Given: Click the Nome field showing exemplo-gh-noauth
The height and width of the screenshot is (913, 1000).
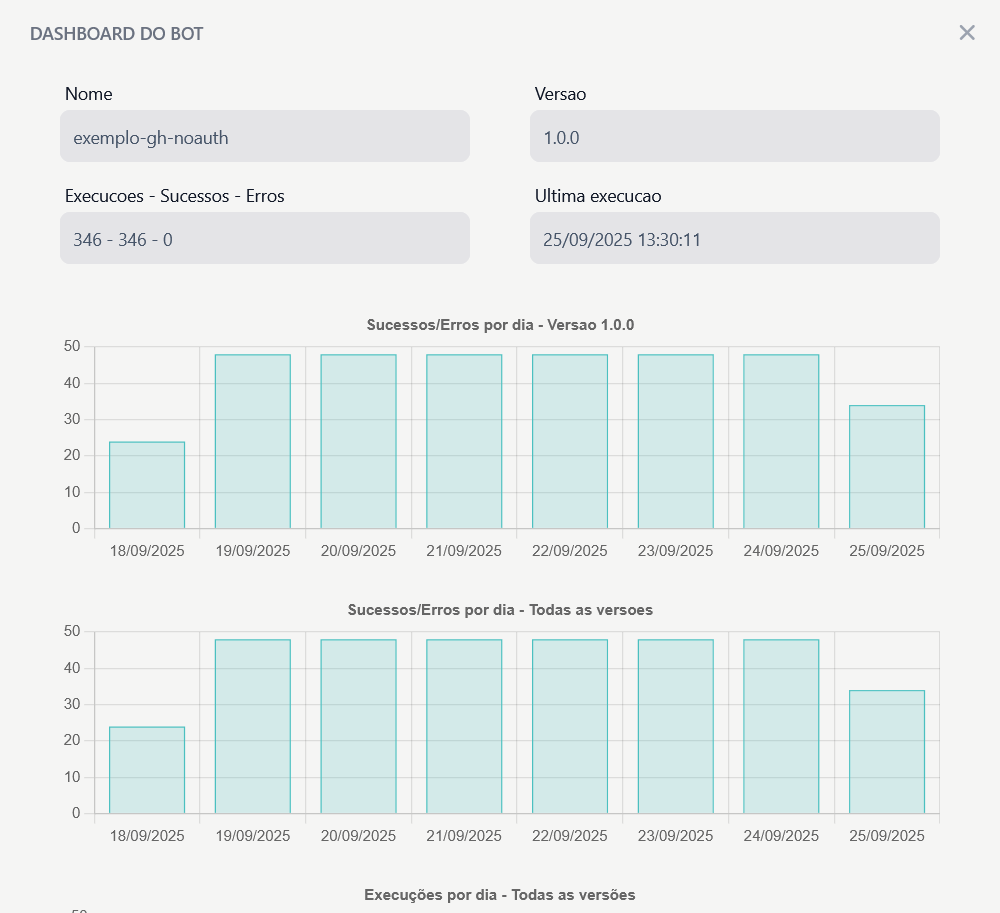Looking at the screenshot, I should [264, 137].
